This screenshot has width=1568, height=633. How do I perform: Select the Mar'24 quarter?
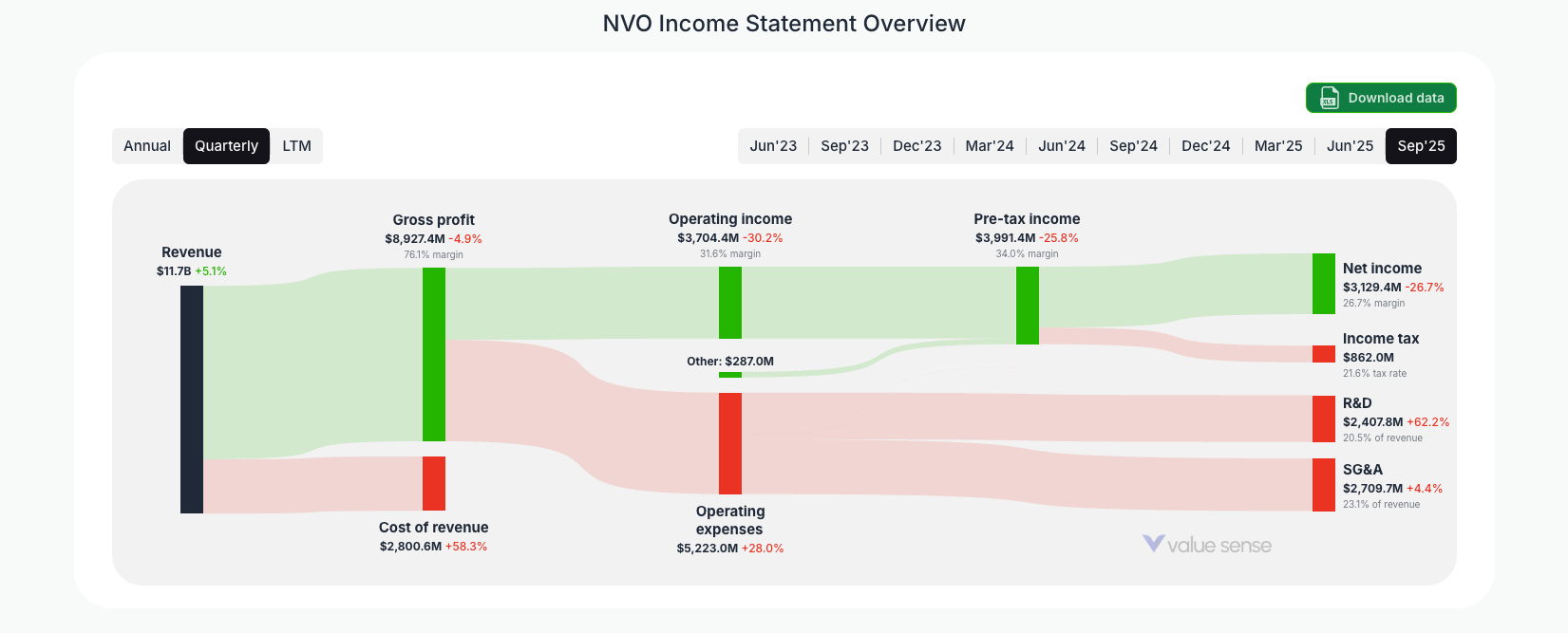point(990,146)
